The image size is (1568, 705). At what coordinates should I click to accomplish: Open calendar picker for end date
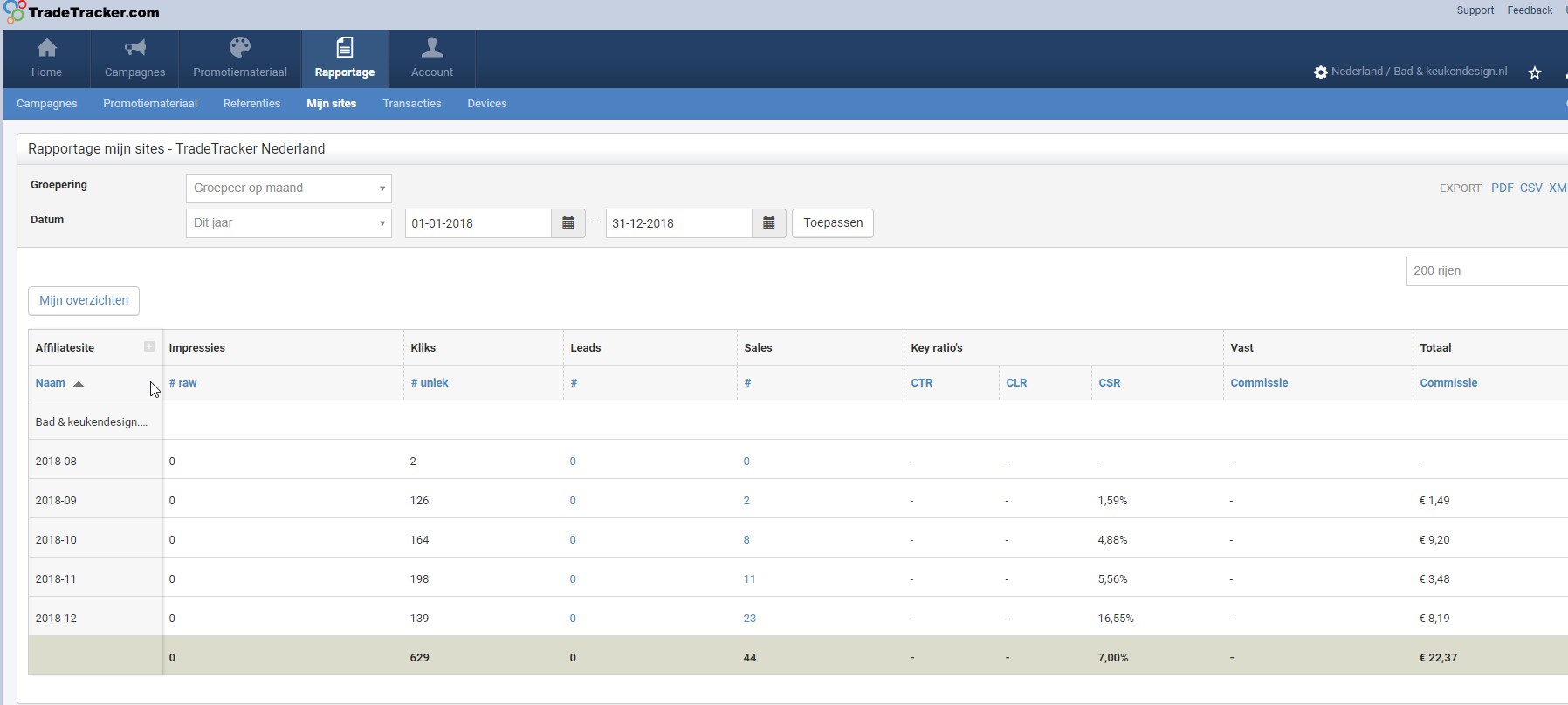click(x=769, y=223)
